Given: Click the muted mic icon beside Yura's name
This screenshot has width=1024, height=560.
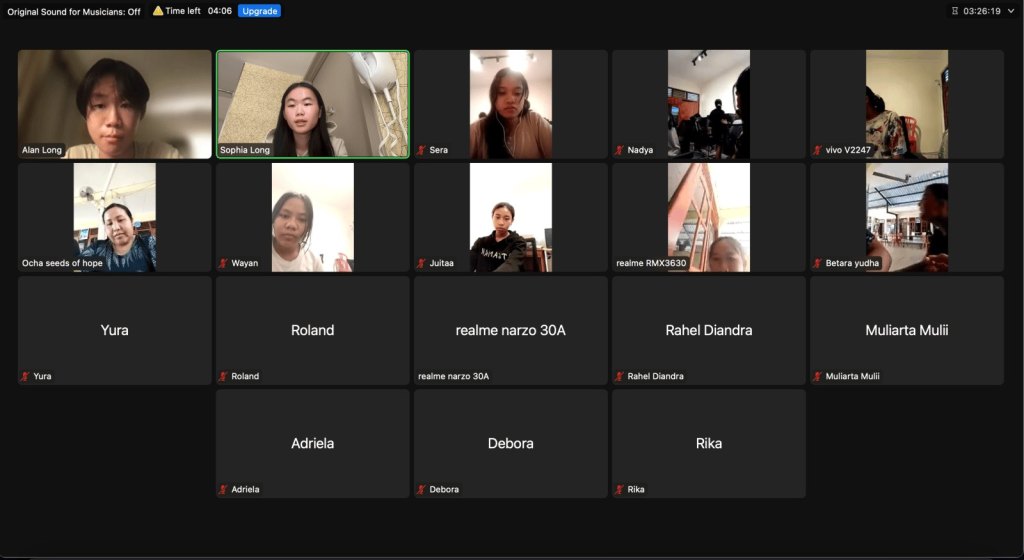Looking at the screenshot, I should (26, 376).
